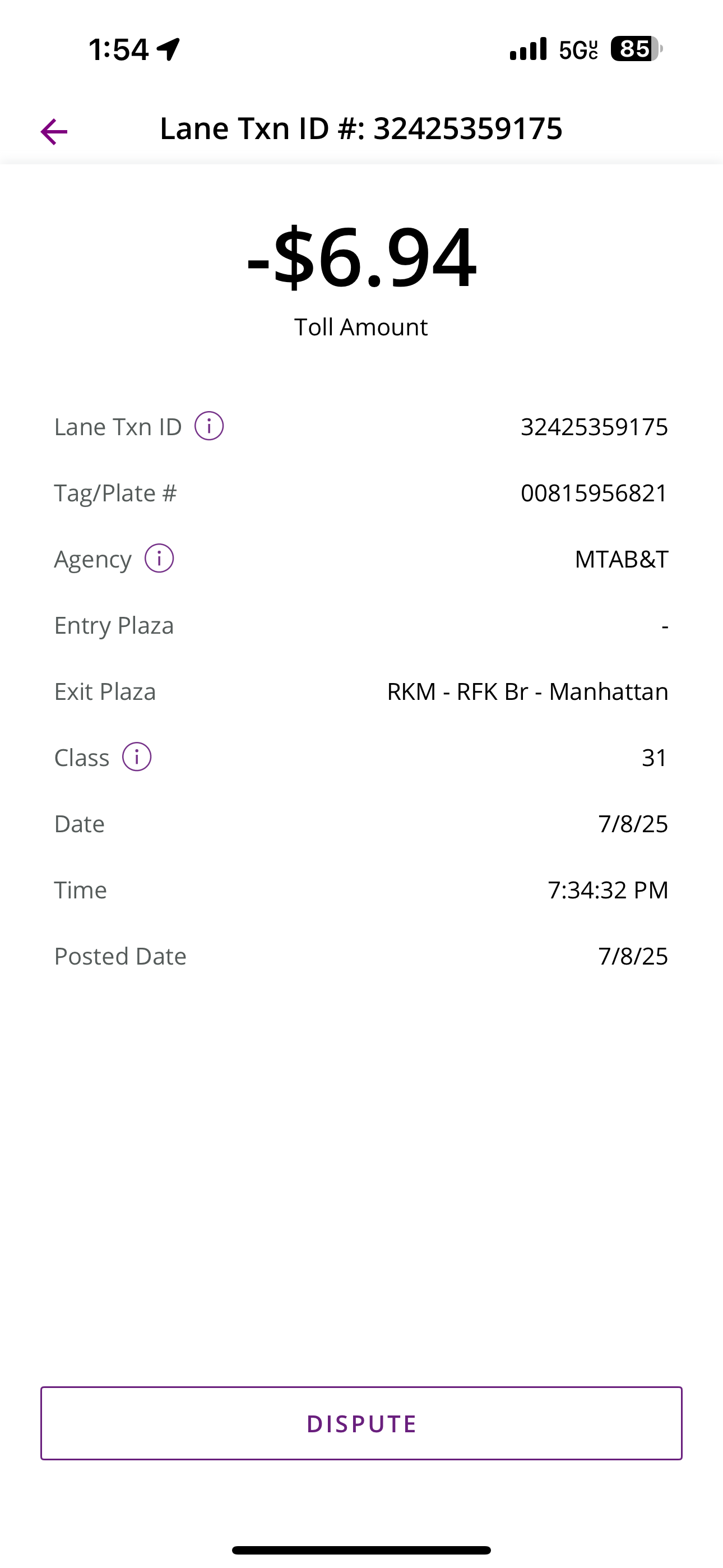This screenshot has height=1568, width=723.
Task: Tap the MTAB&T agency value
Action: (x=622, y=559)
